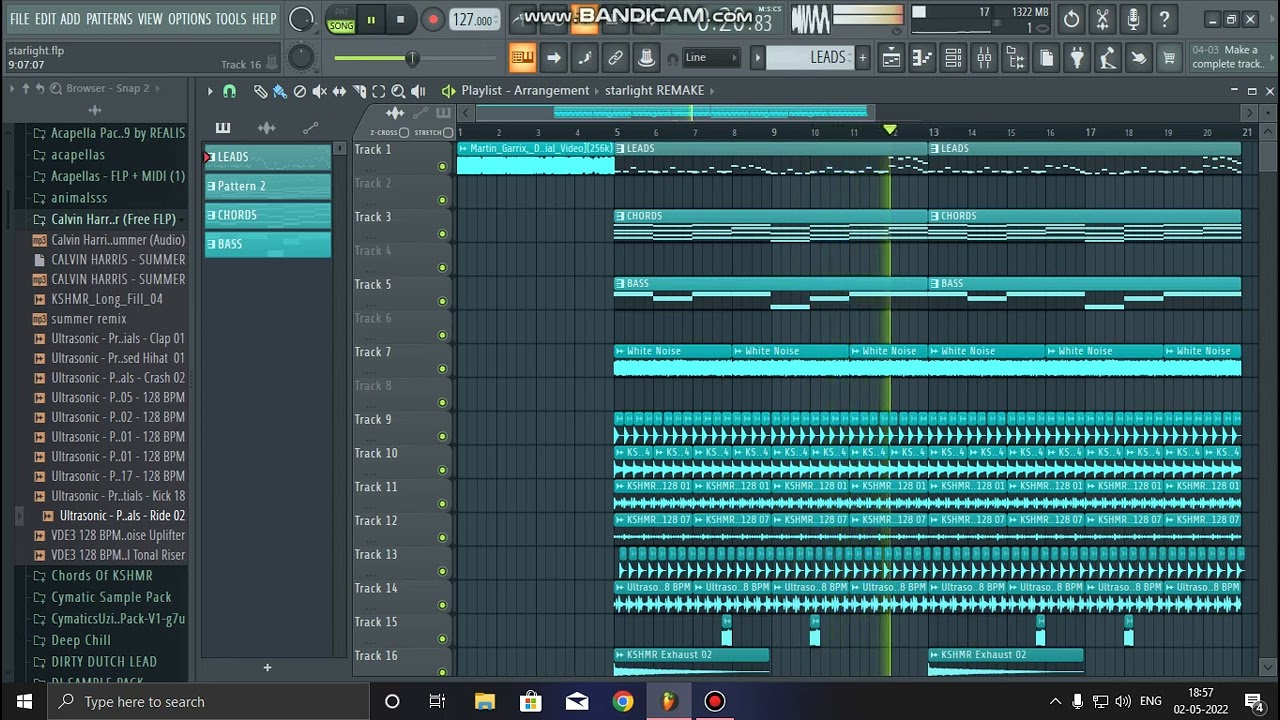
Task: Open the content library shopping cart
Action: tap(1169, 58)
